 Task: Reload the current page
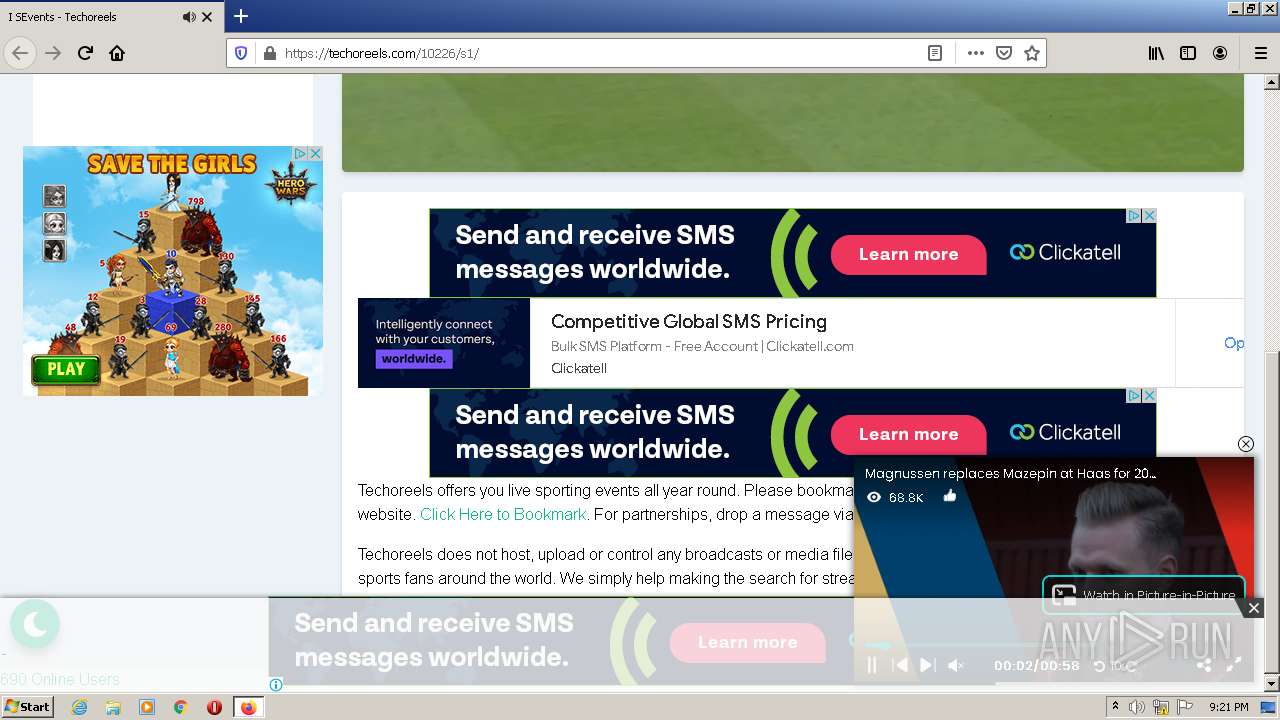coord(85,53)
